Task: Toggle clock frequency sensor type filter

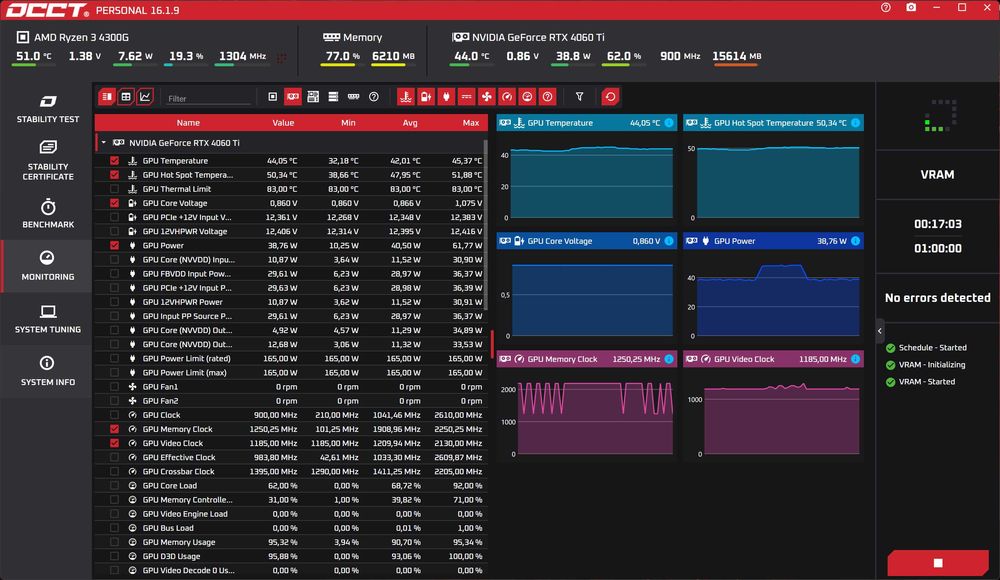Action: click(507, 97)
